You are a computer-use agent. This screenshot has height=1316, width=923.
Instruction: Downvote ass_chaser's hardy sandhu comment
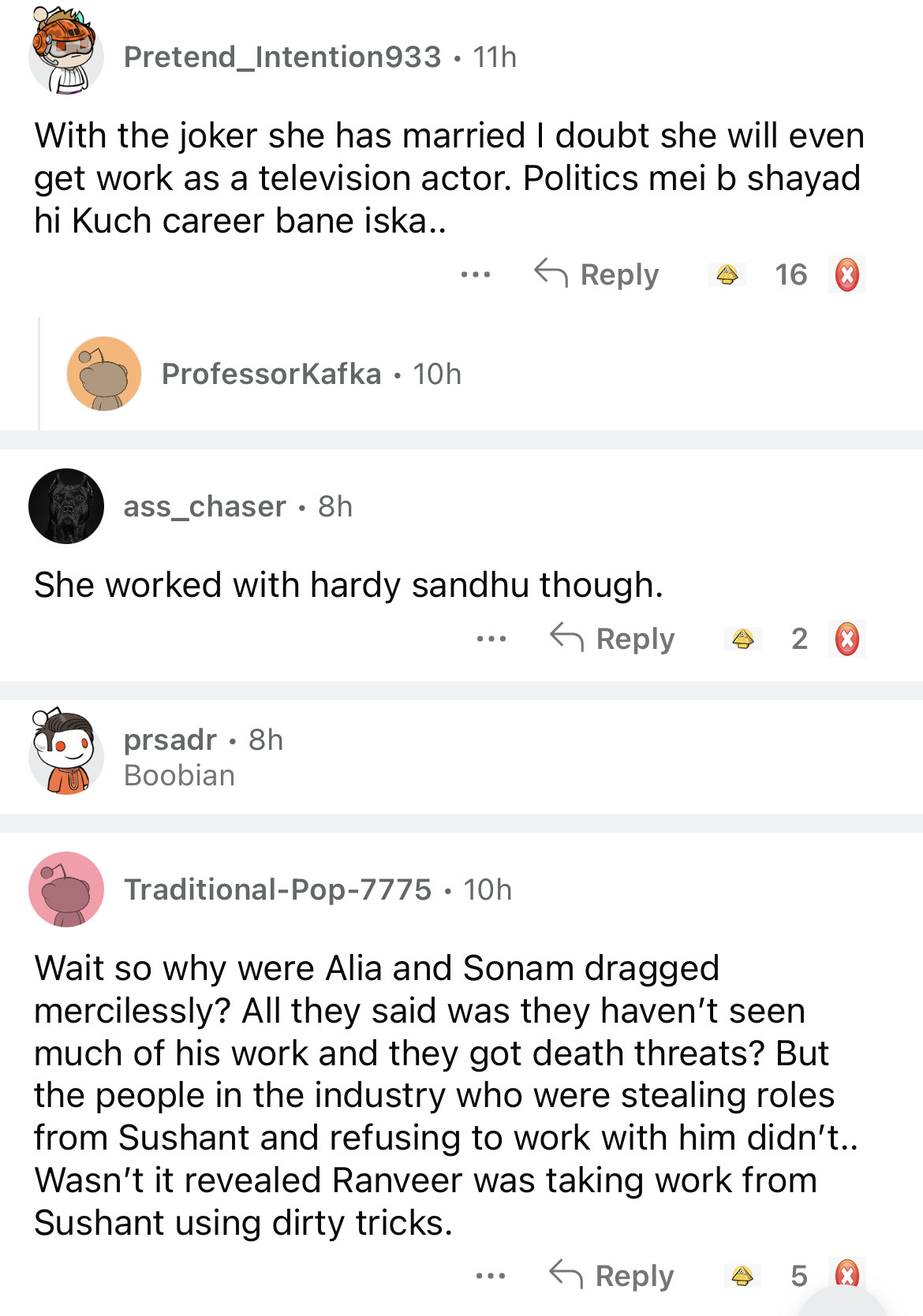[846, 639]
